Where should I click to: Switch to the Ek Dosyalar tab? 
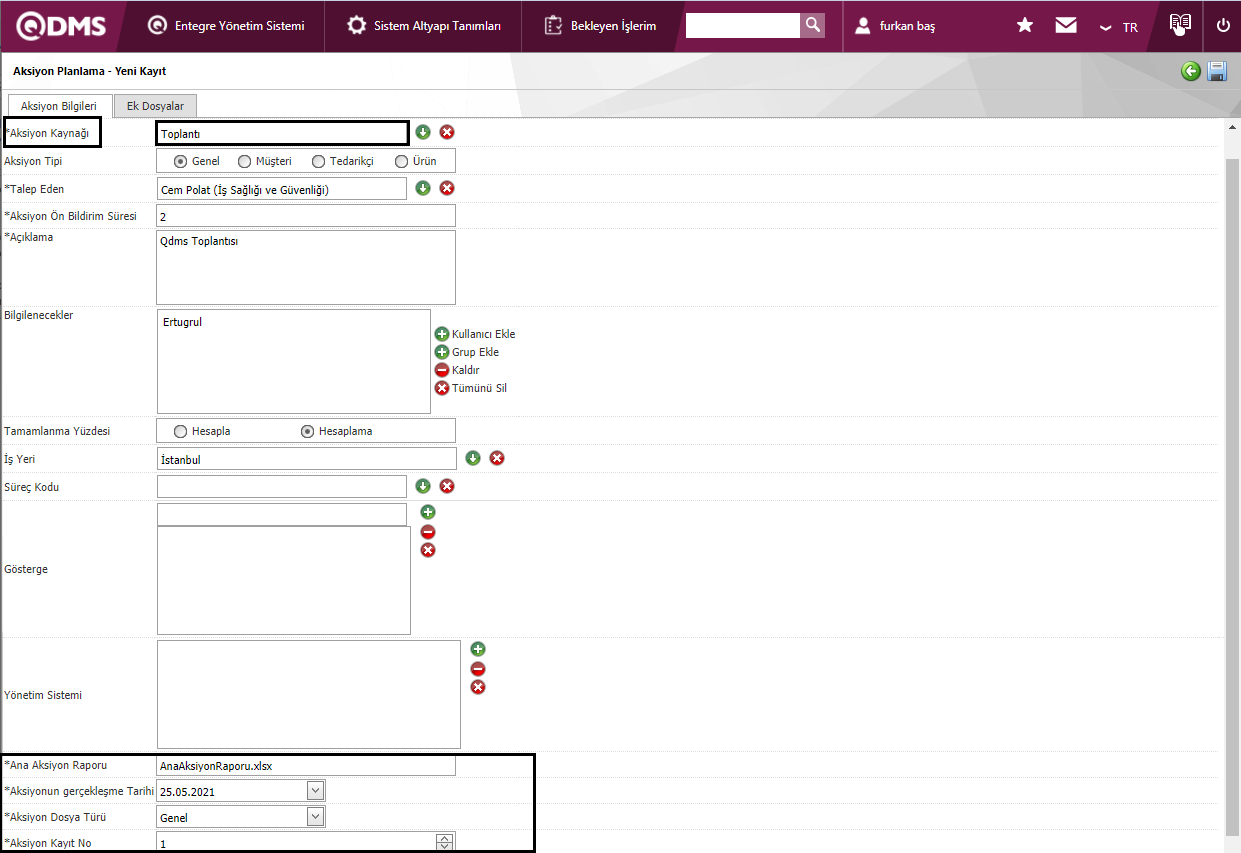(155, 105)
